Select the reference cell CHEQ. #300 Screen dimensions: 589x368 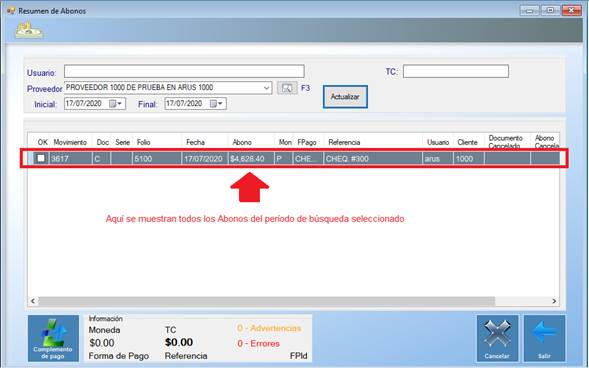[x=373, y=158]
